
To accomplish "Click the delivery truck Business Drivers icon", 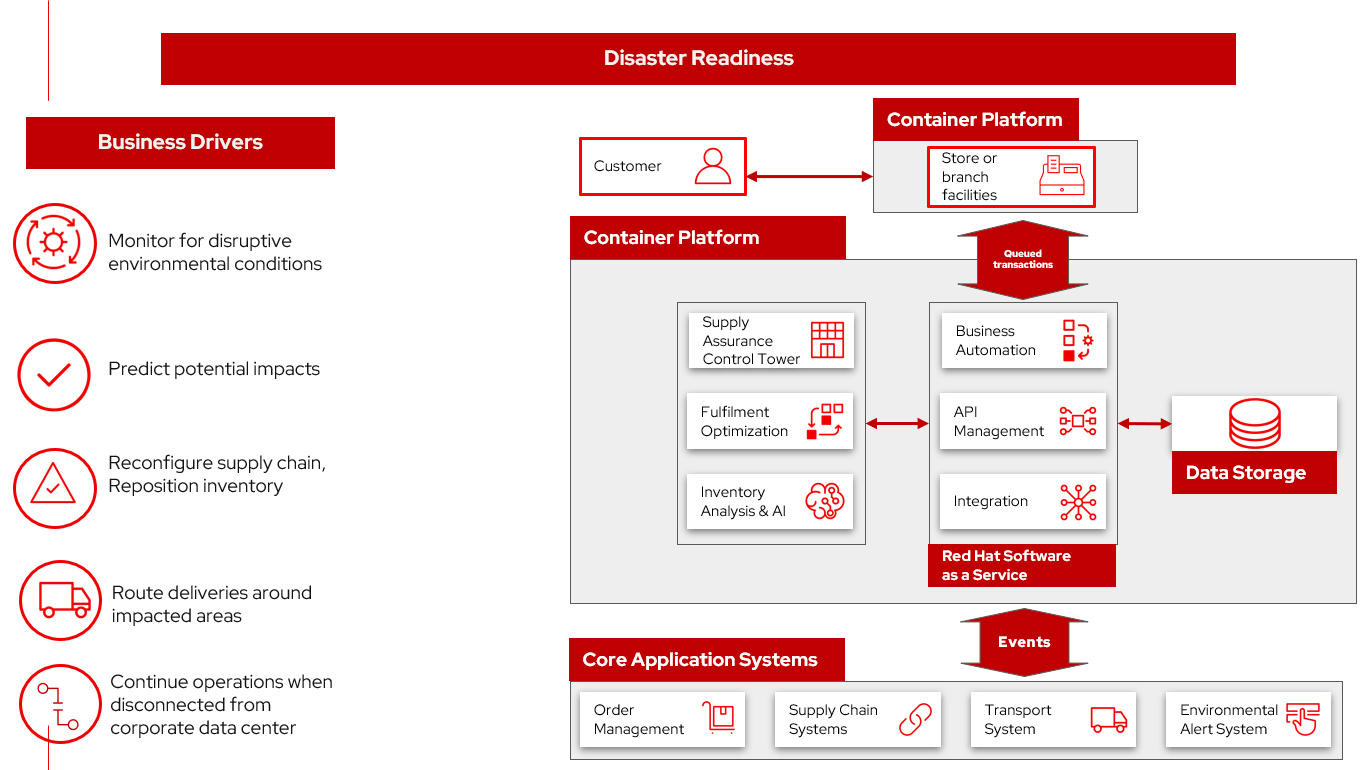I will [60, 600].
